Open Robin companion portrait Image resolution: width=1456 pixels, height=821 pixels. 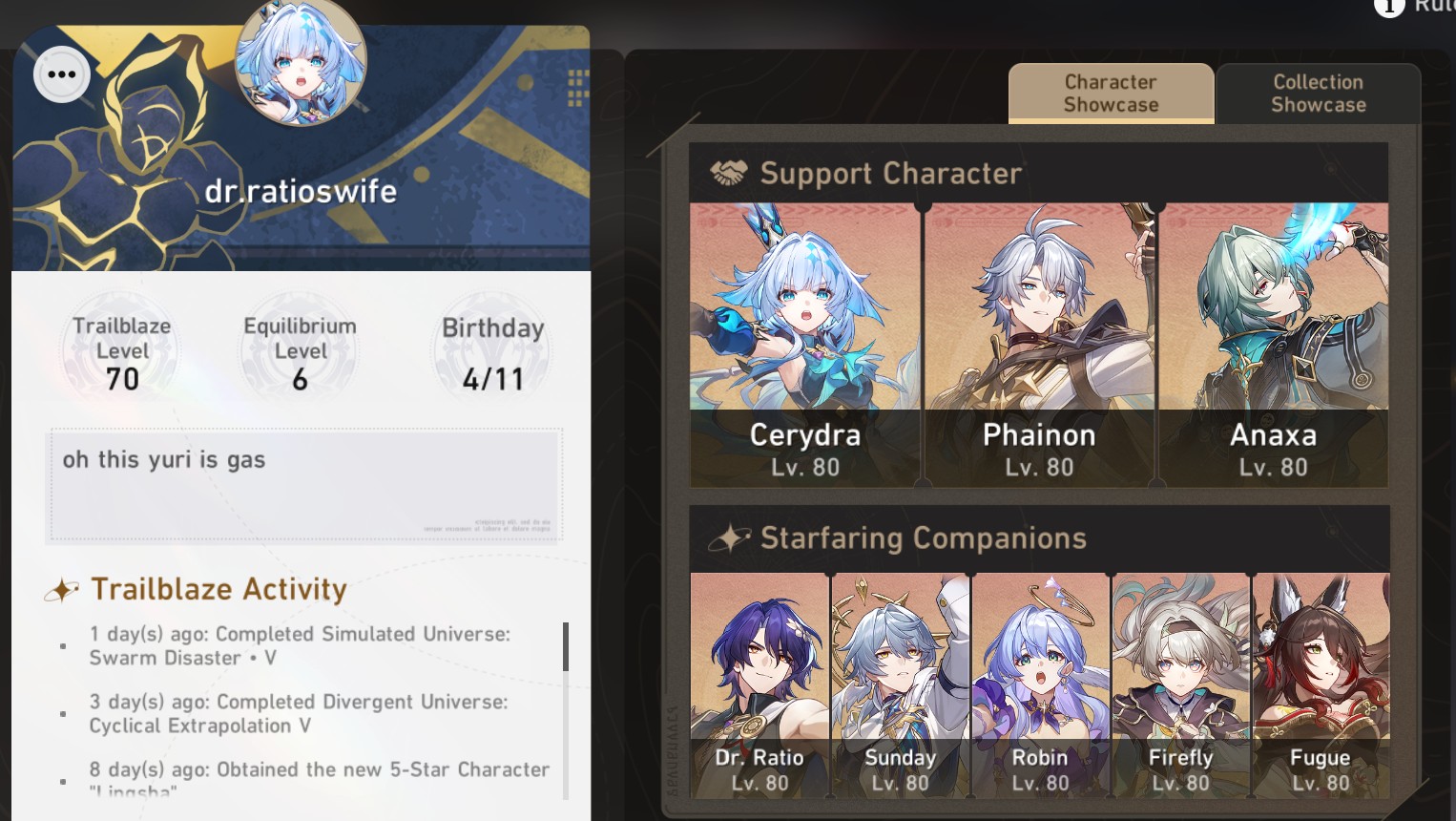click(x=1040, y=684)
